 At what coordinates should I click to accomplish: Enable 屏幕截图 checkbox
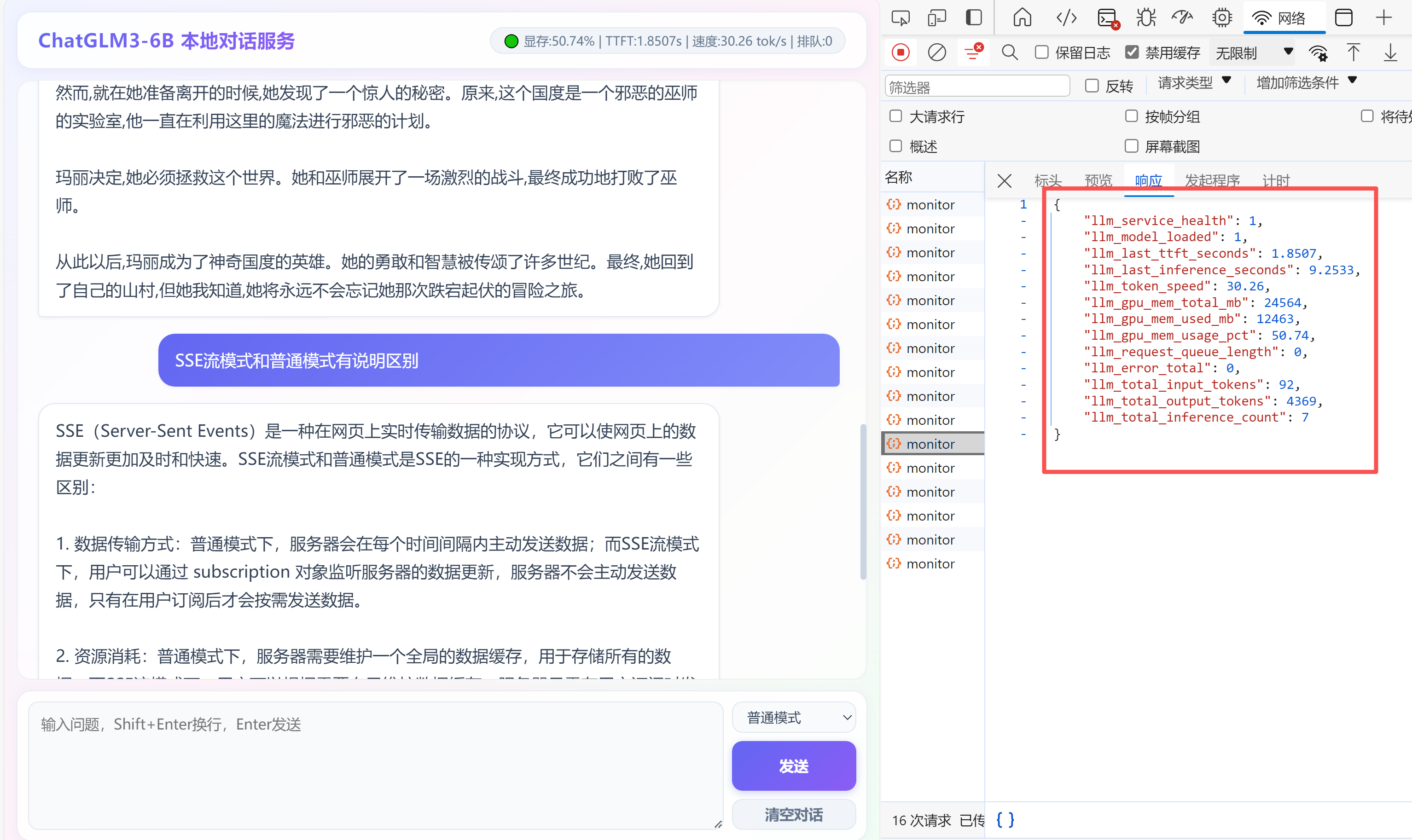[1131, 146]
